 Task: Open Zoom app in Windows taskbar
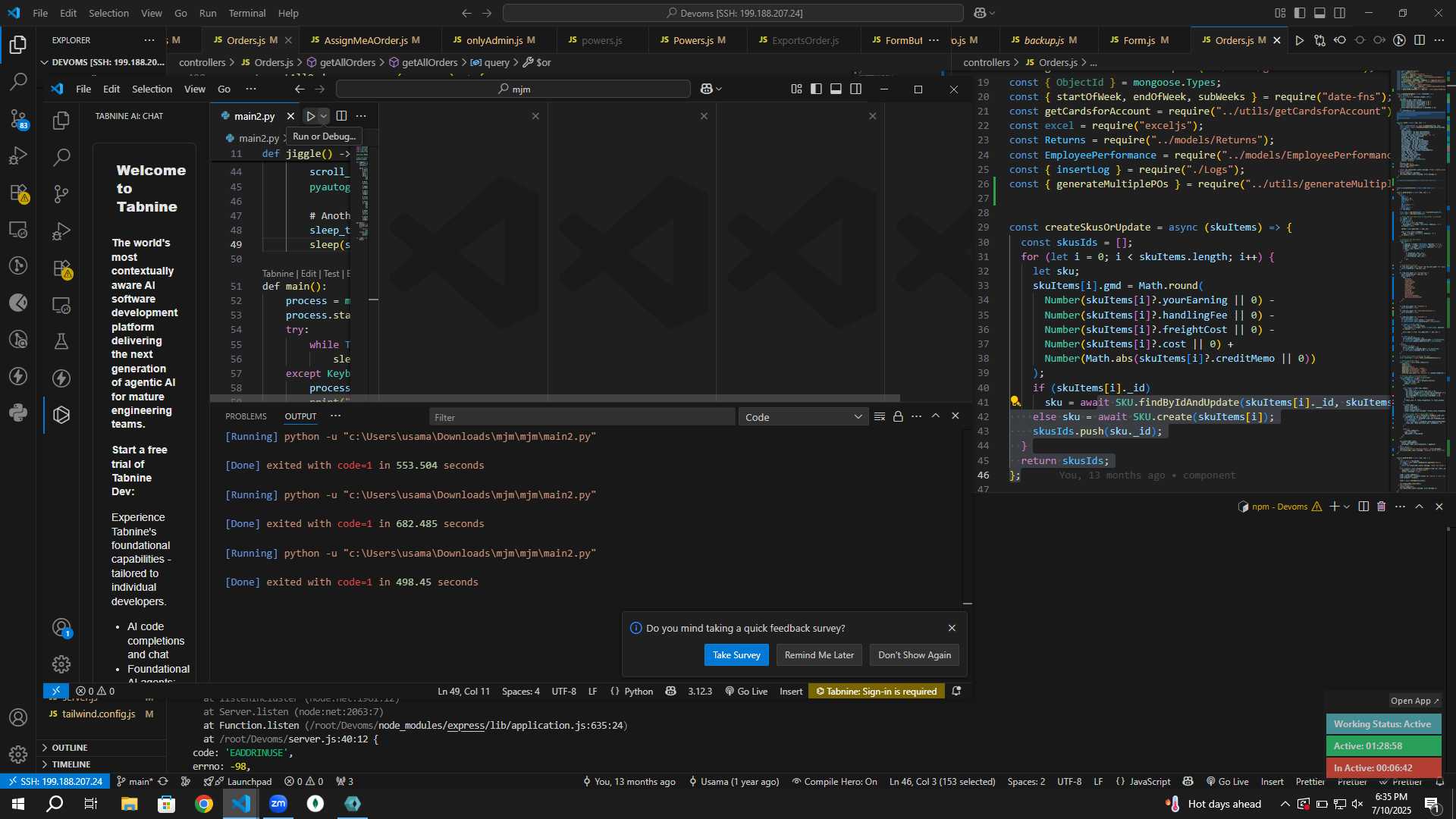pyautogui.click(x=278, y=804)
